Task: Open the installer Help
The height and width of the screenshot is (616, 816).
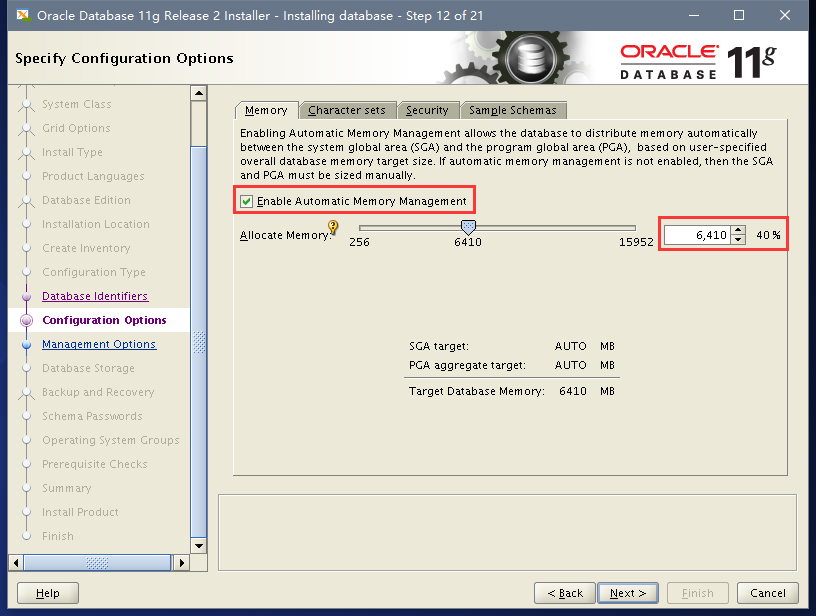Action: point(48,593)
